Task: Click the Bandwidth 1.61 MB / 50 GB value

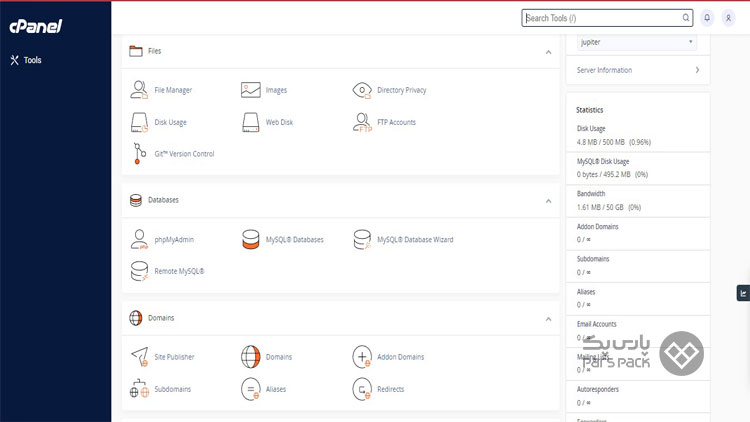Action: 609,207
